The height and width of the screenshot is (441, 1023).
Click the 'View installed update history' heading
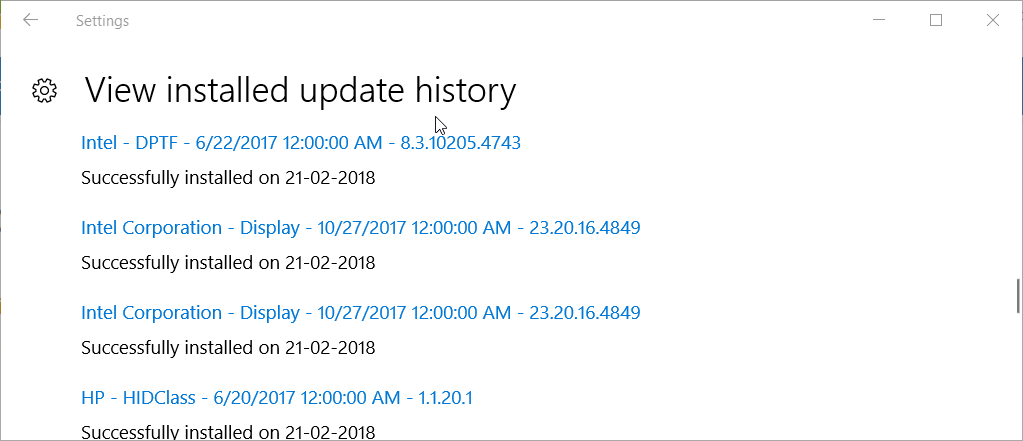point(300,91)
